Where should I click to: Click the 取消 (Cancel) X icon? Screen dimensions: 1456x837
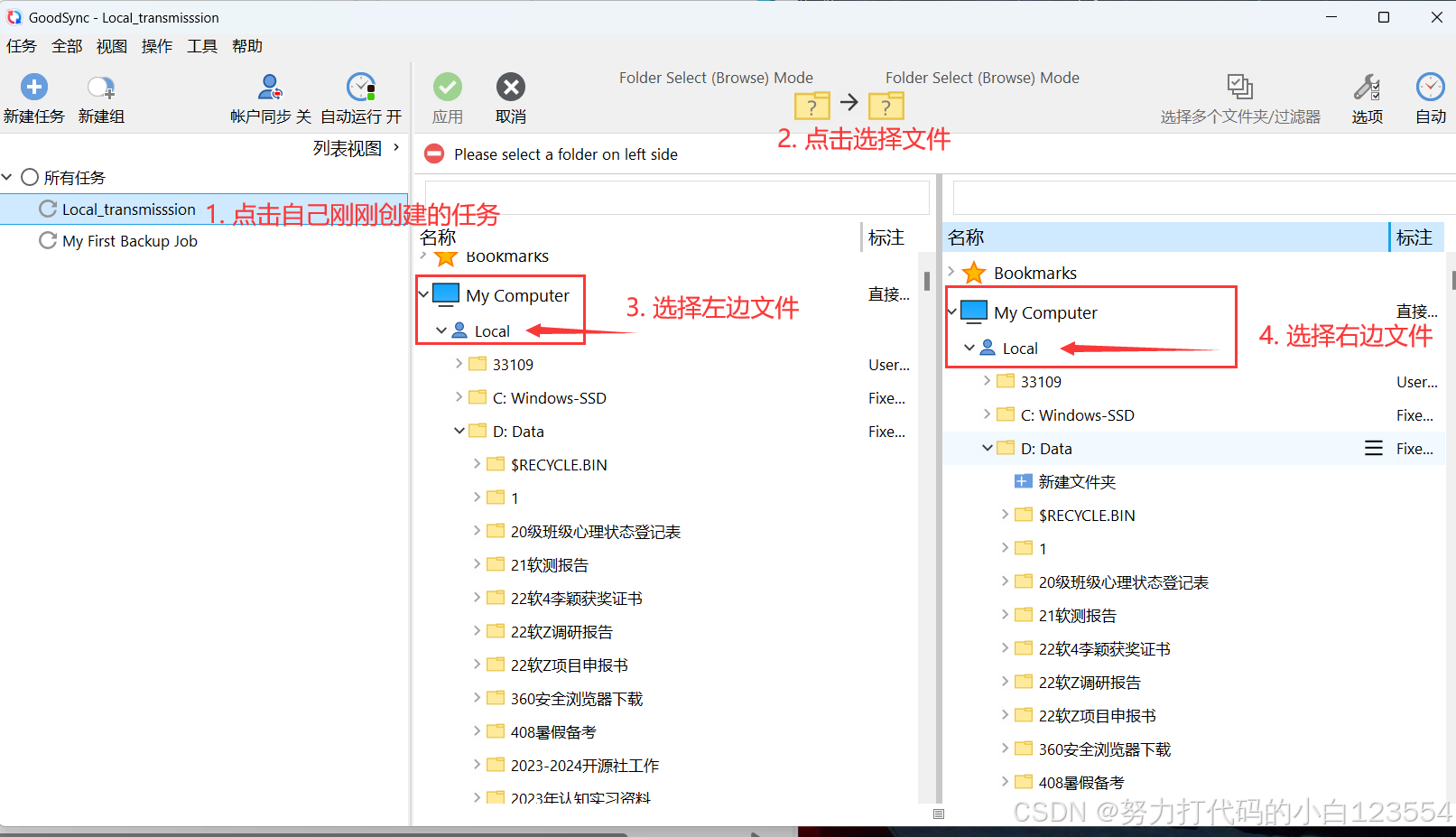(511, 87)
